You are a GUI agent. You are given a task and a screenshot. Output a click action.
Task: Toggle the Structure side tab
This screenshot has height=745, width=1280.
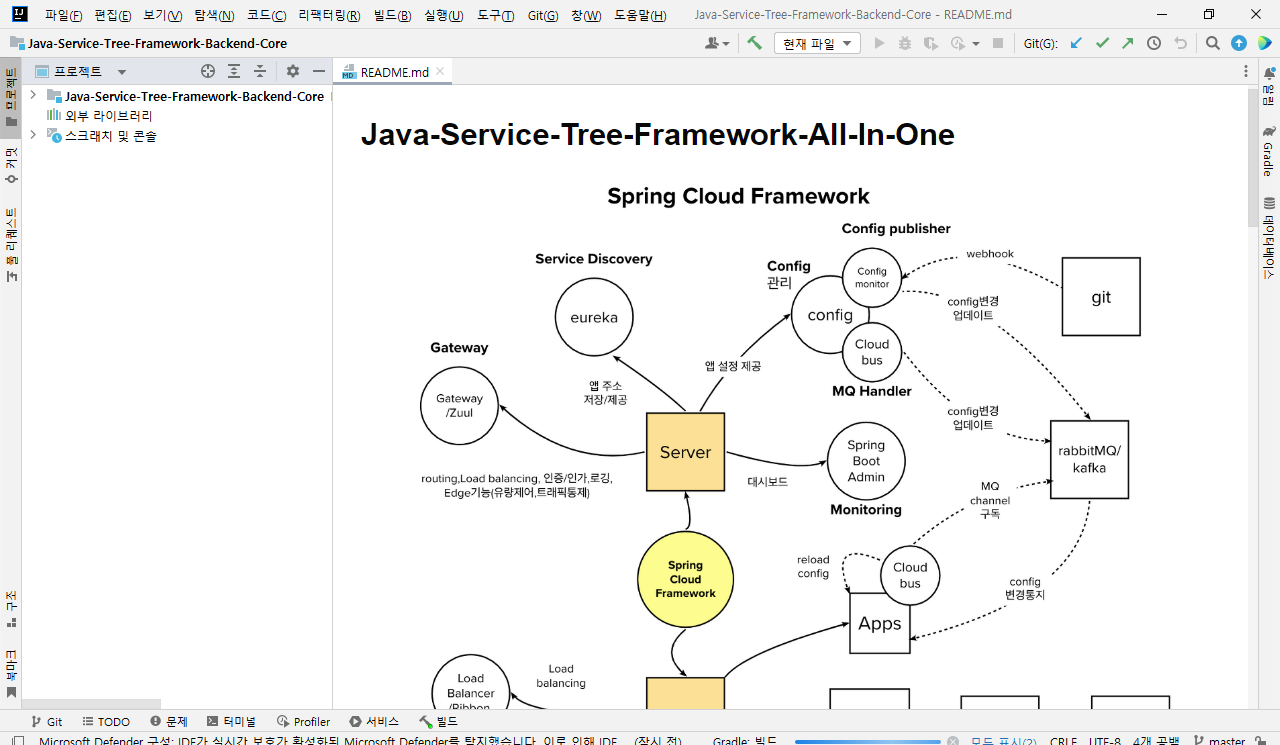[11, 608]
